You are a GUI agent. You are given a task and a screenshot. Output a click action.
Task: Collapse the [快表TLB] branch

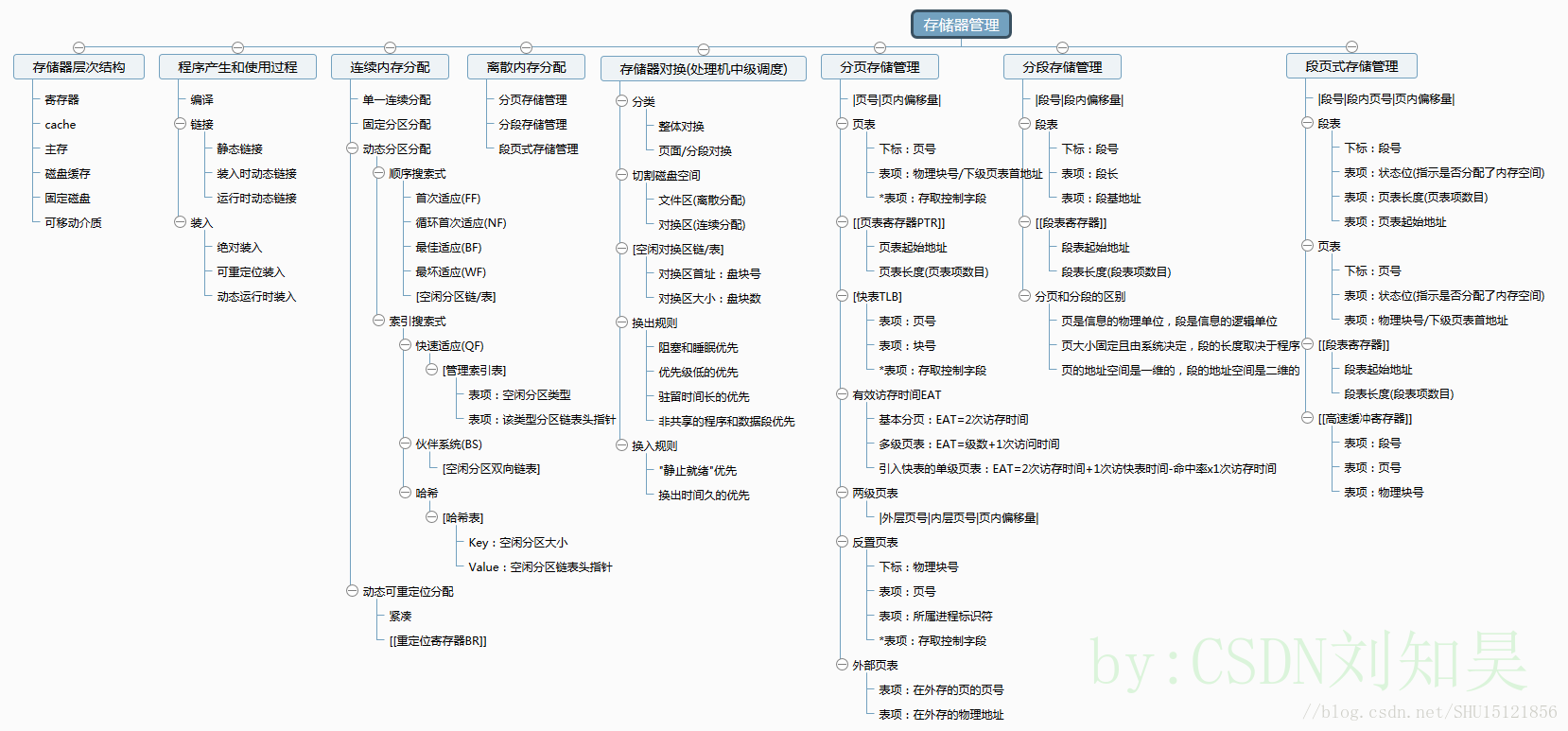842,296
